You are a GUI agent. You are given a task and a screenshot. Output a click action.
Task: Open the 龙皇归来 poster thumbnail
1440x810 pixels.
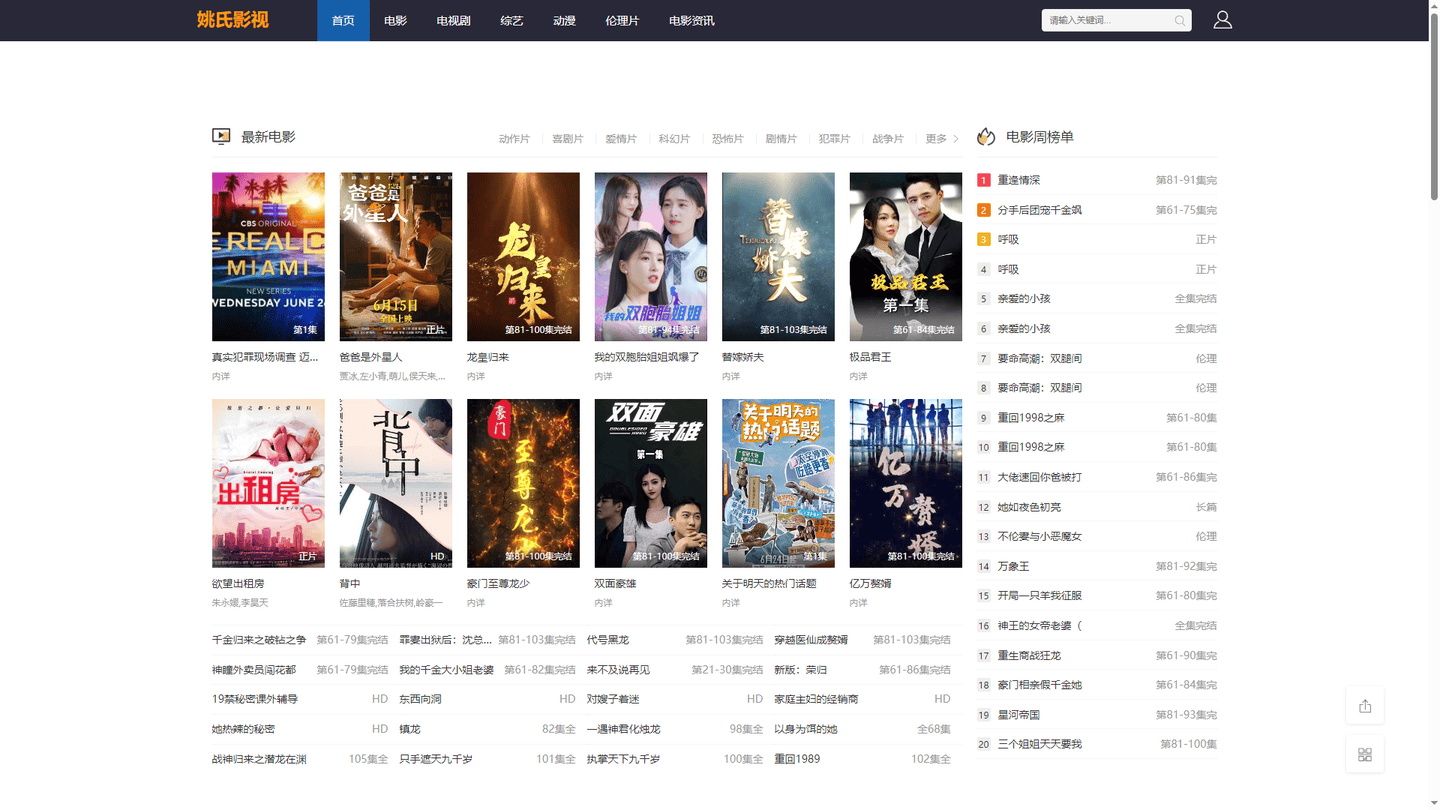coord(523,257)
